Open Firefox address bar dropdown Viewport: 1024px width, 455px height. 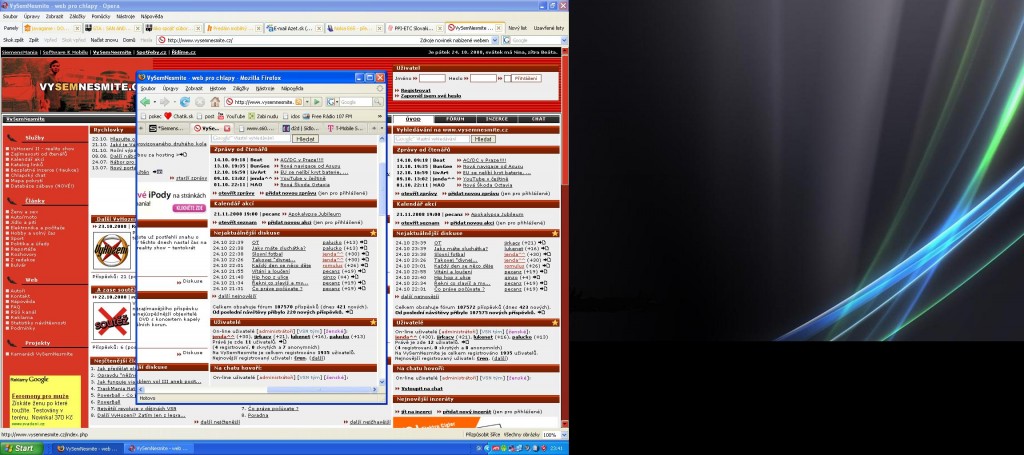307,102
